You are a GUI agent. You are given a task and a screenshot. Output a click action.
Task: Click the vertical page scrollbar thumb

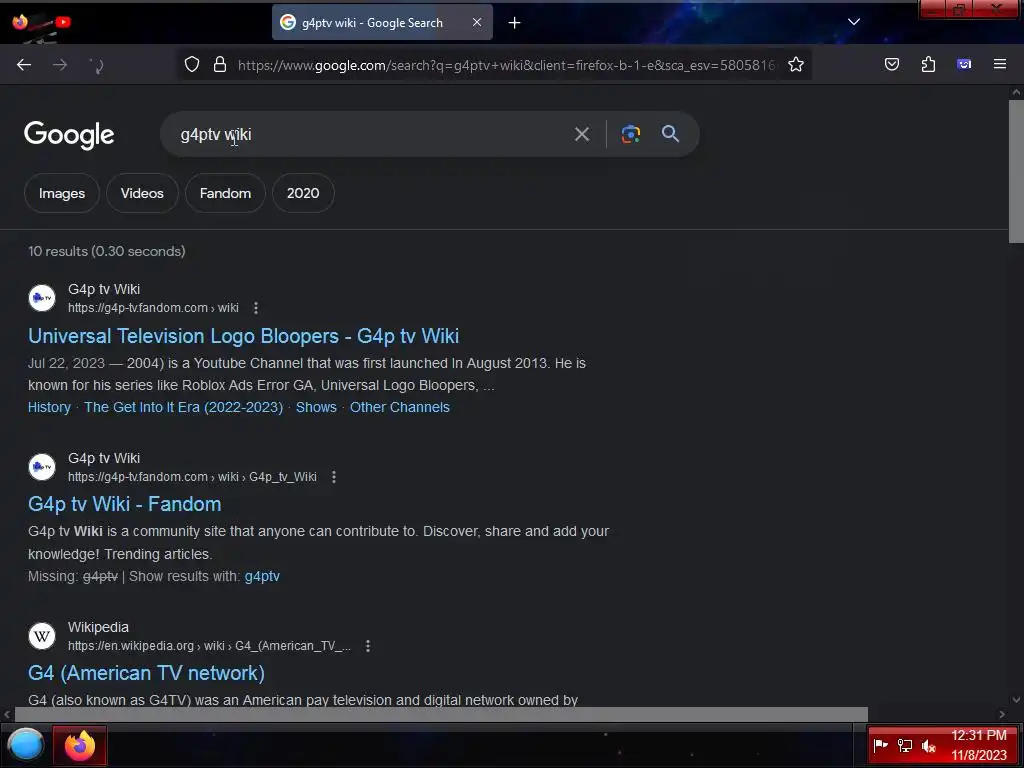click(x=1016, y=171)
